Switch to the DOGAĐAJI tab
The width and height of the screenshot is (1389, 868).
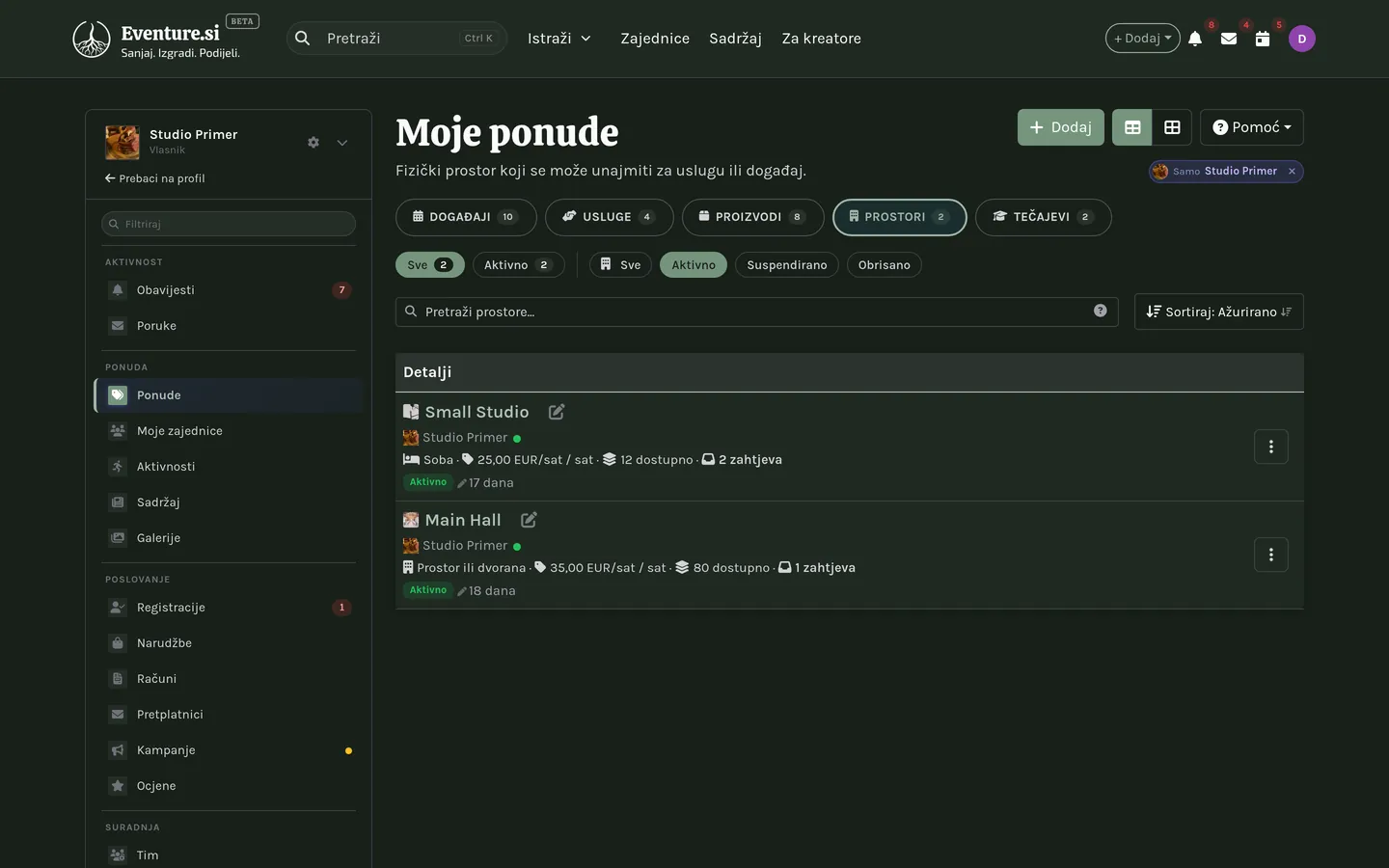coord(466,217)
